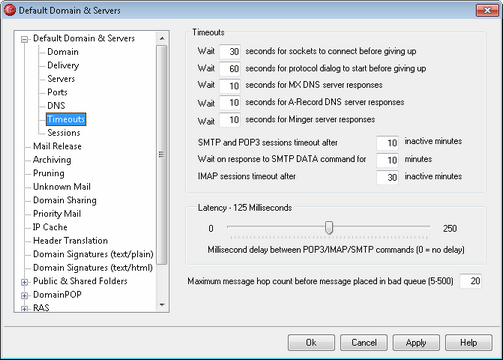The image size is (503, 360).
Task: Select Header Translation in the tree
Action: click(x=70, y=240)
